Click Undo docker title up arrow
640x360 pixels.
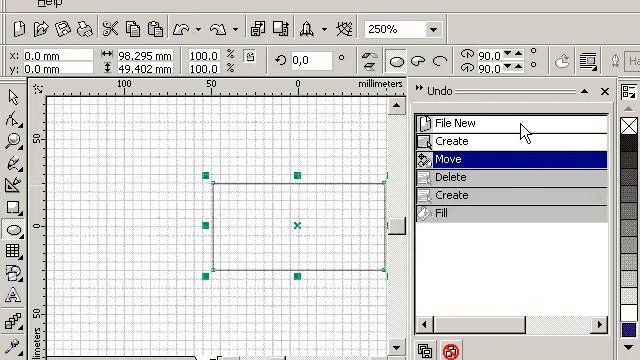click(584, 91)
